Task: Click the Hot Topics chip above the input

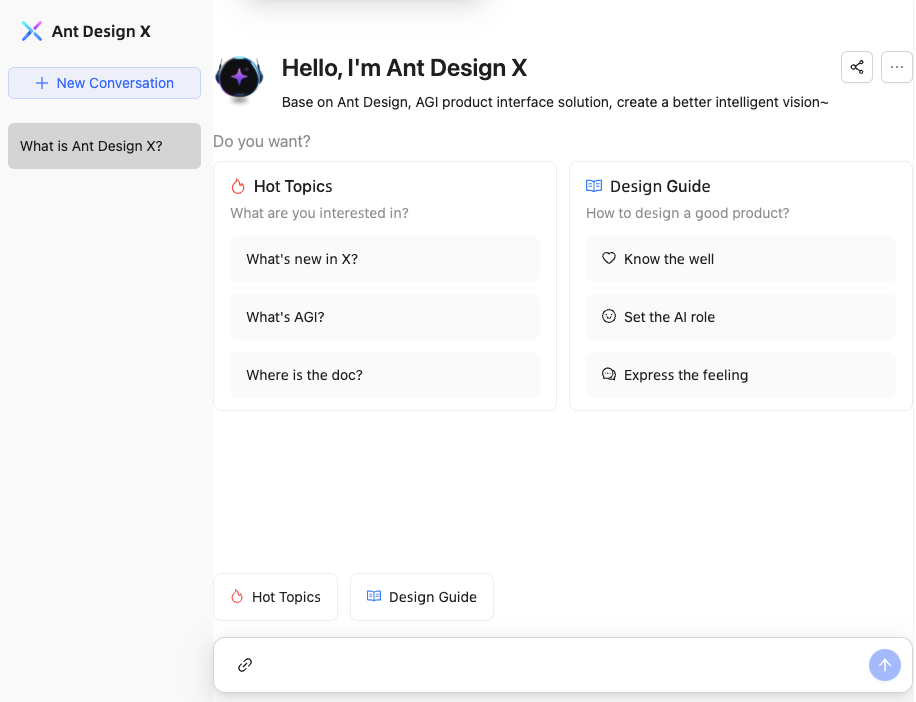Action: coord(275,597)
